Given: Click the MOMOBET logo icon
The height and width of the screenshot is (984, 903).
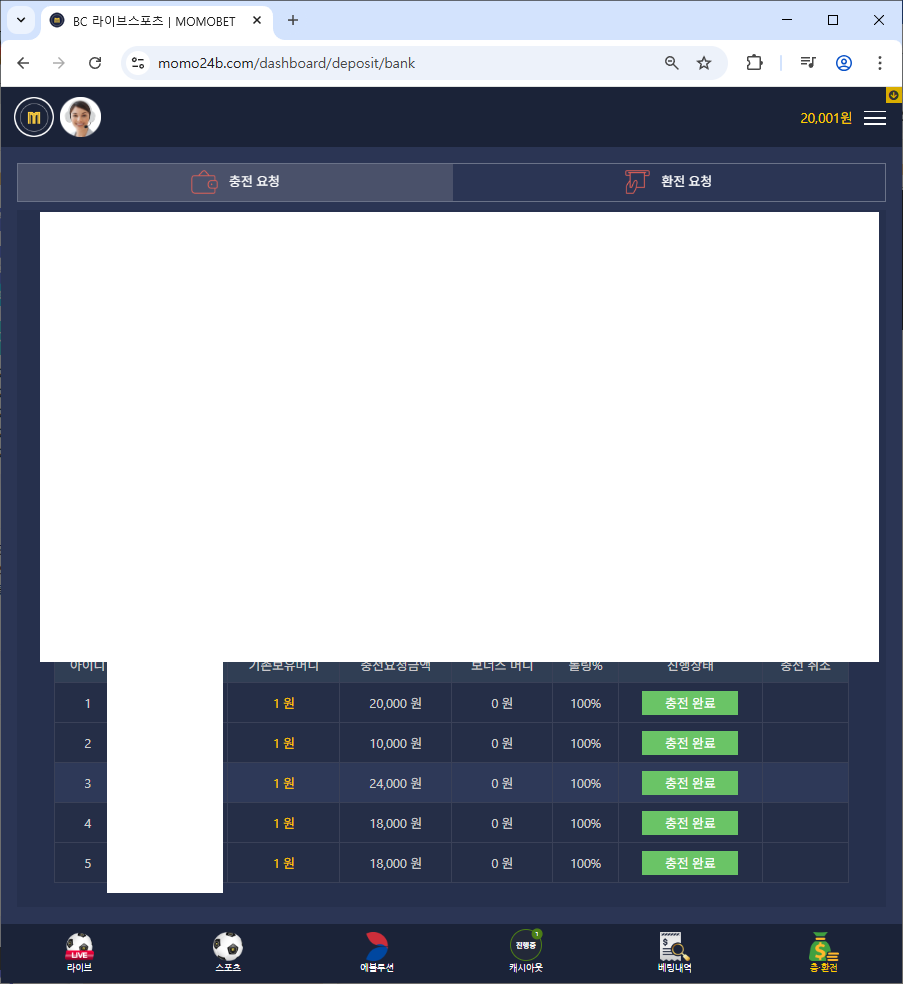Looking at the screenshot, I should point(34,118).
